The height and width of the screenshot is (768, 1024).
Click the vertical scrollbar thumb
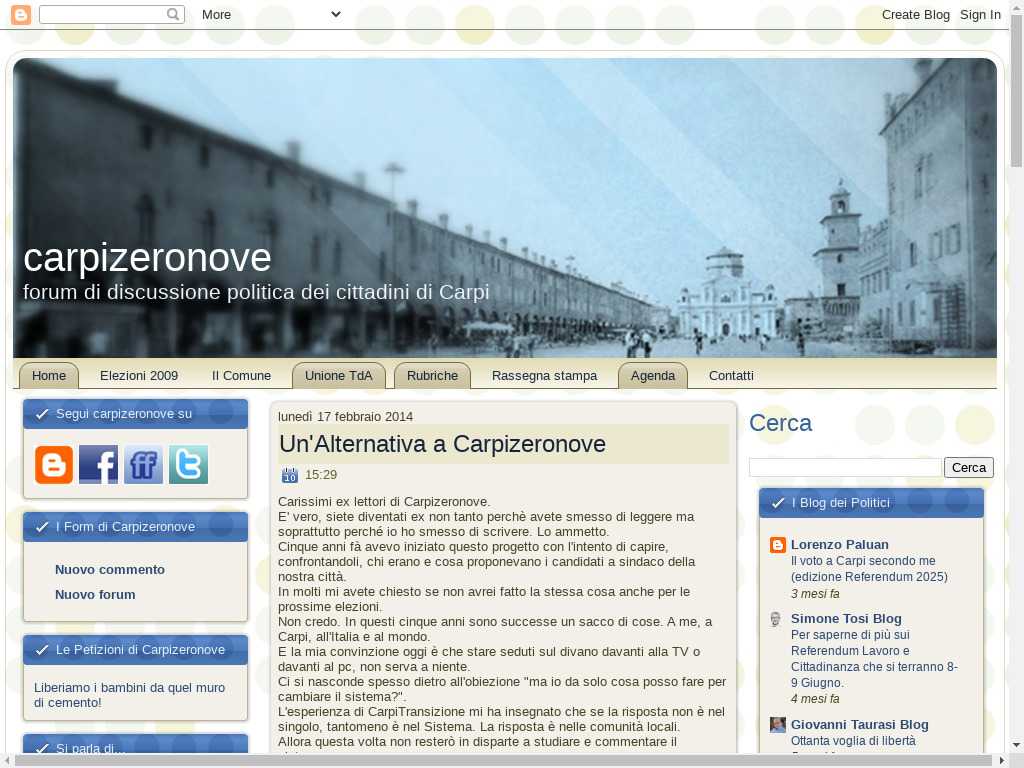1016,91
